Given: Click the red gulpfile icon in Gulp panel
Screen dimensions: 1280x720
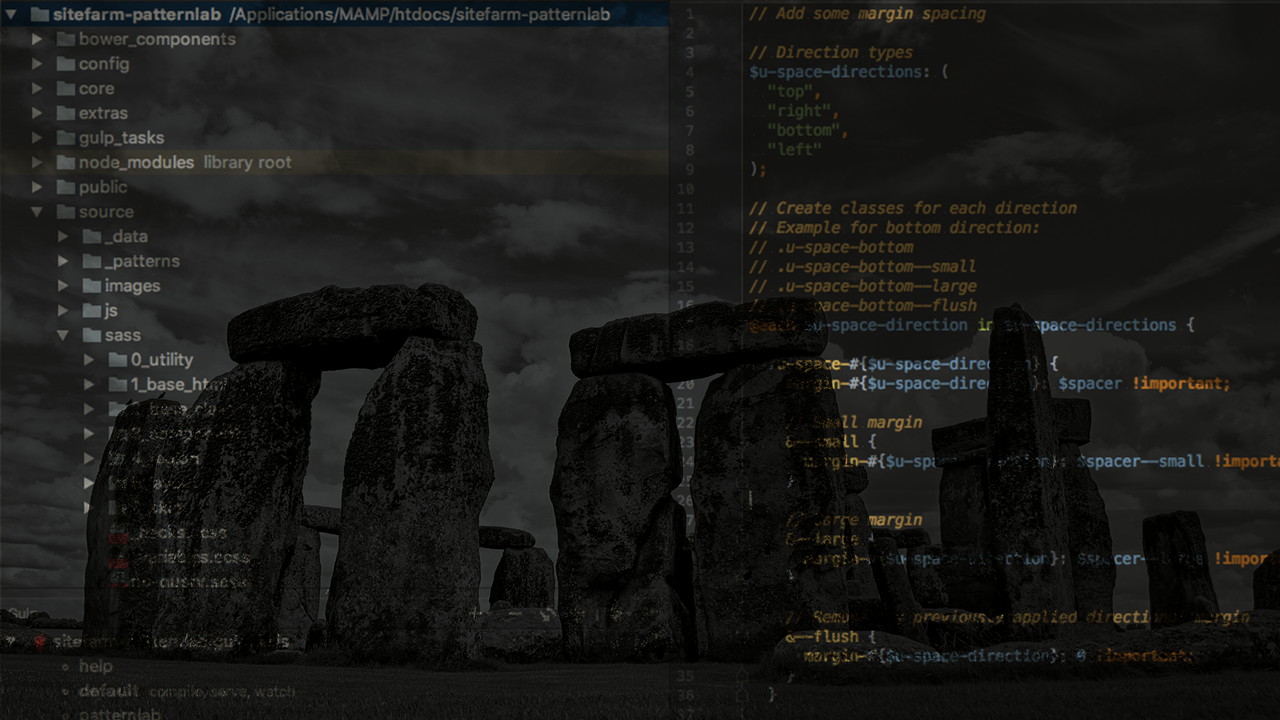Looking at the screenshot, I should 40,641.
